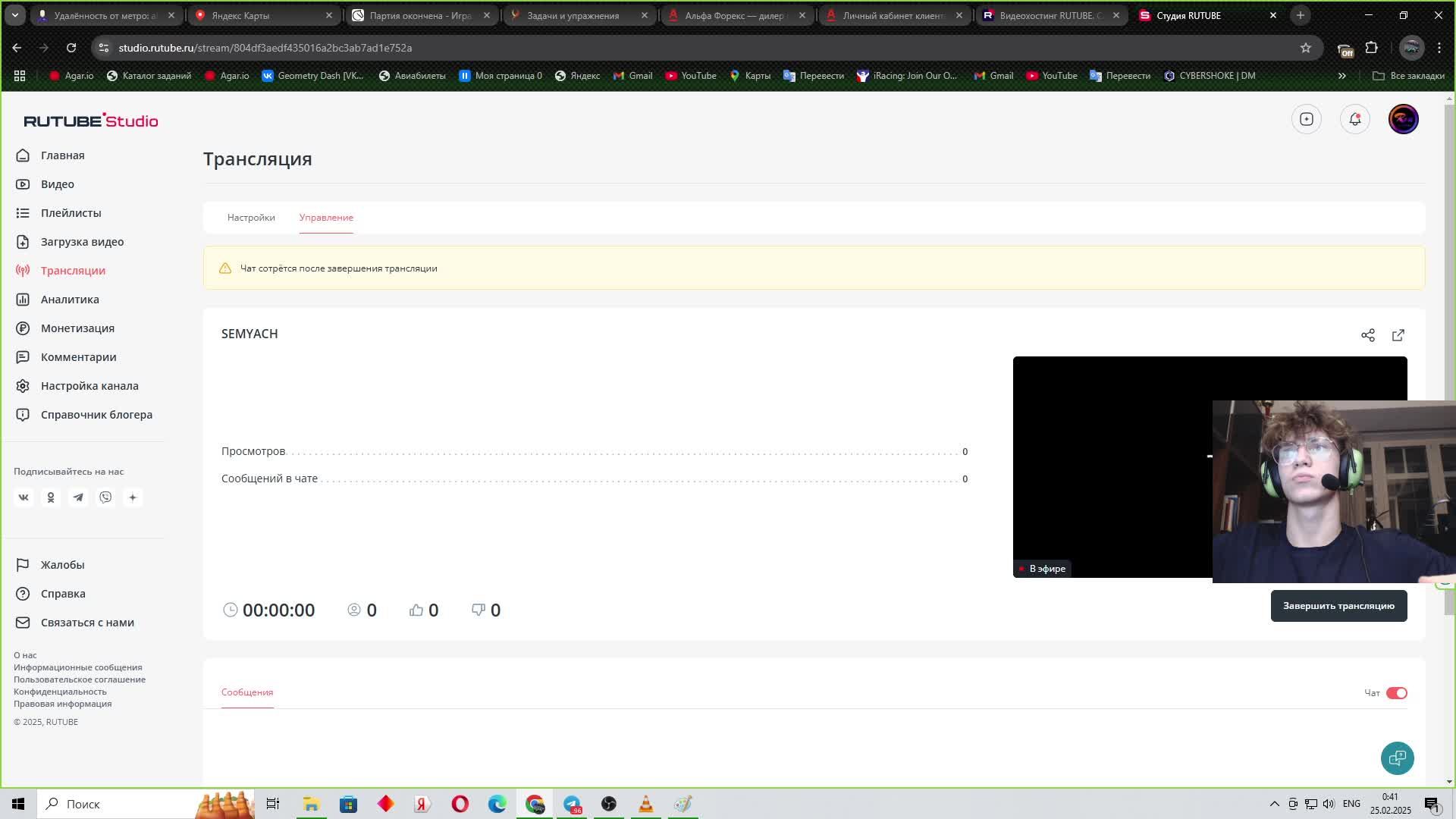This screenshot has width=1456, height=819.
Task: Switch to the Яндекс Карты tab
Action: point(264,15)
